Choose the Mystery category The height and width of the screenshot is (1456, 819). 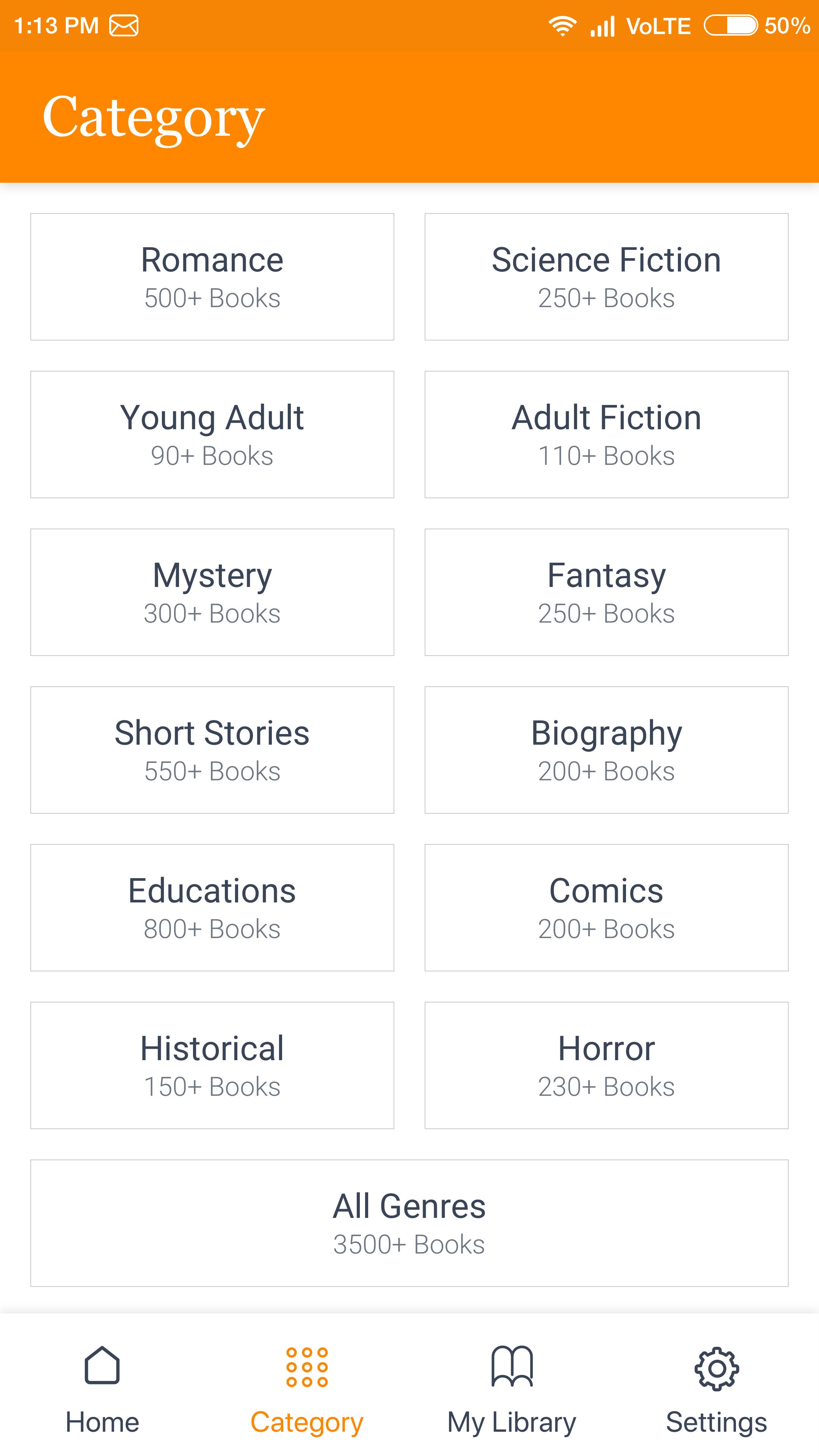pos(212,592)
